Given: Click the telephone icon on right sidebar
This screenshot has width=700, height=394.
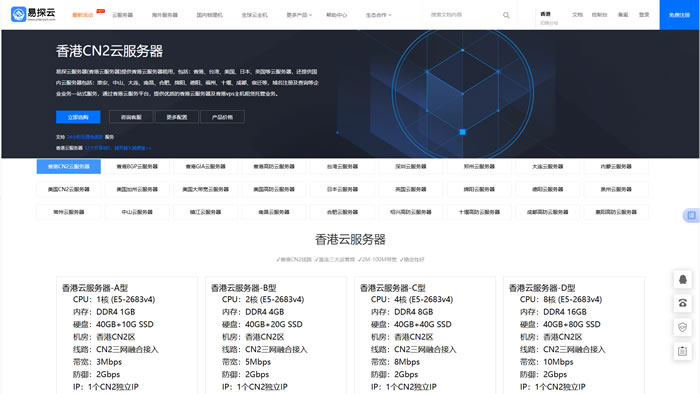Looking at the screenshot, I should [683, 303].
